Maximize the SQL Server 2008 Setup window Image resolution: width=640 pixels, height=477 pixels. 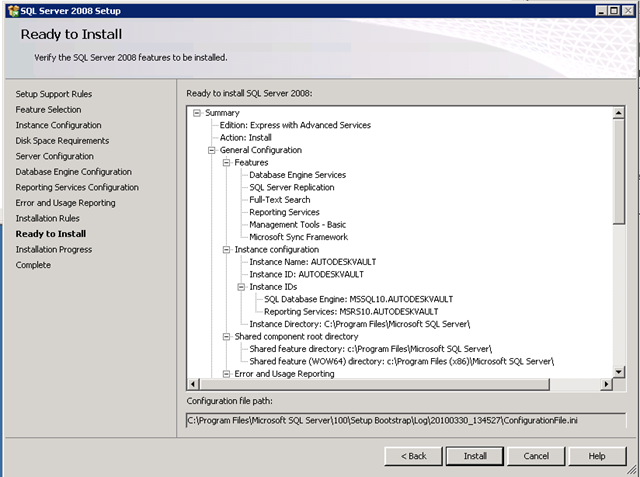tap(614, 11)
